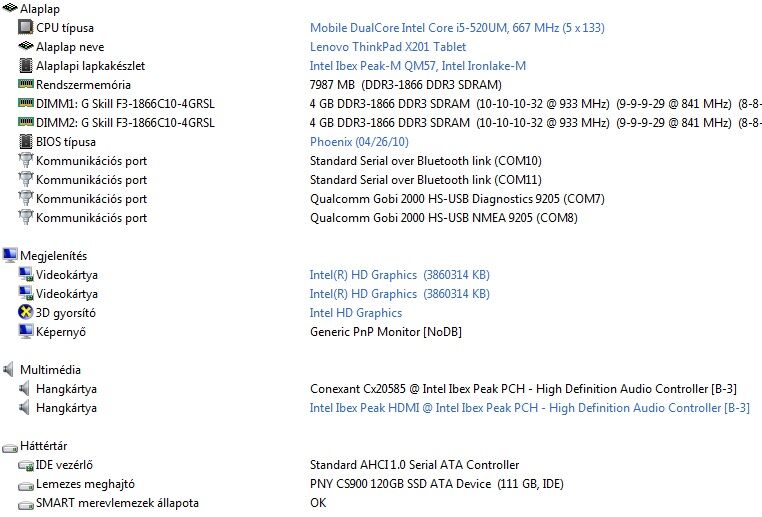This screenshot has width=762, height=517.
Task: Open the Intel HD Graphics 3D accelerator link
Action: (x=356, y=313)
